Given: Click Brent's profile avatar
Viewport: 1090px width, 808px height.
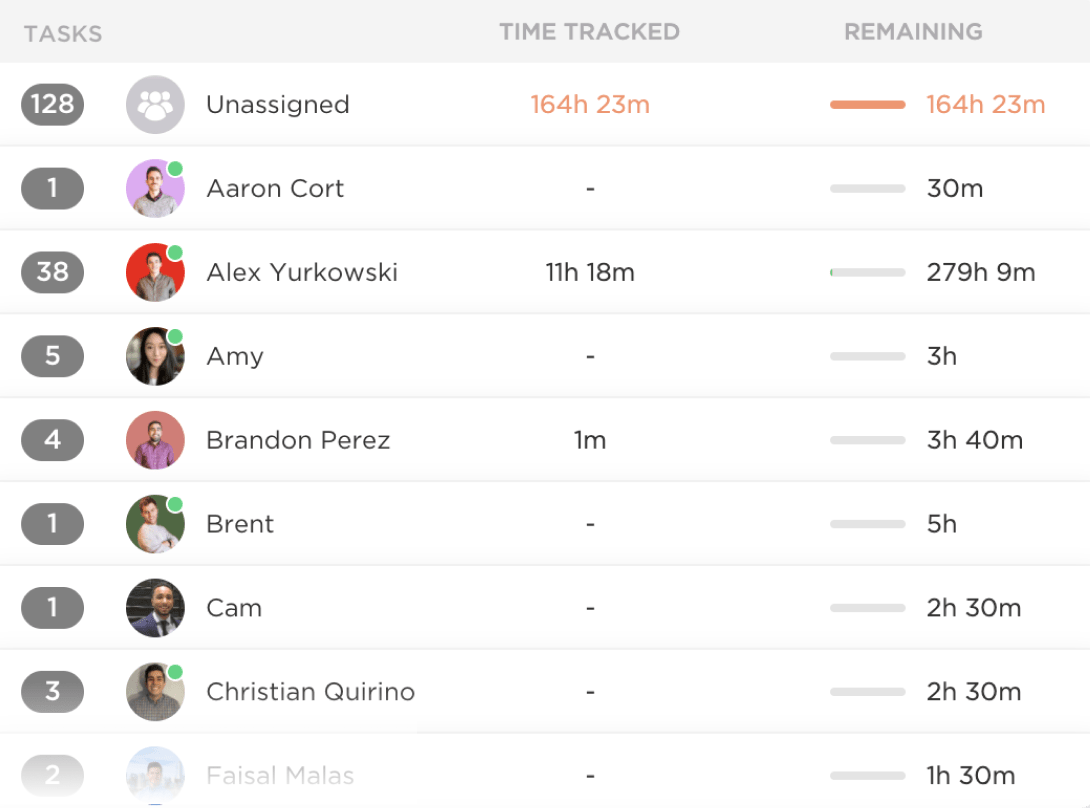Looking at the screenshot, I should coord(155,524).
